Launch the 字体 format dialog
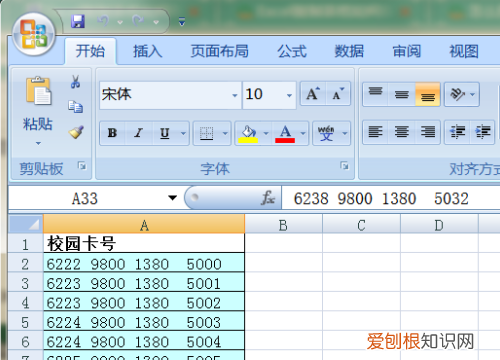Viewport: 500px width, 360px height. pos(344,165)
